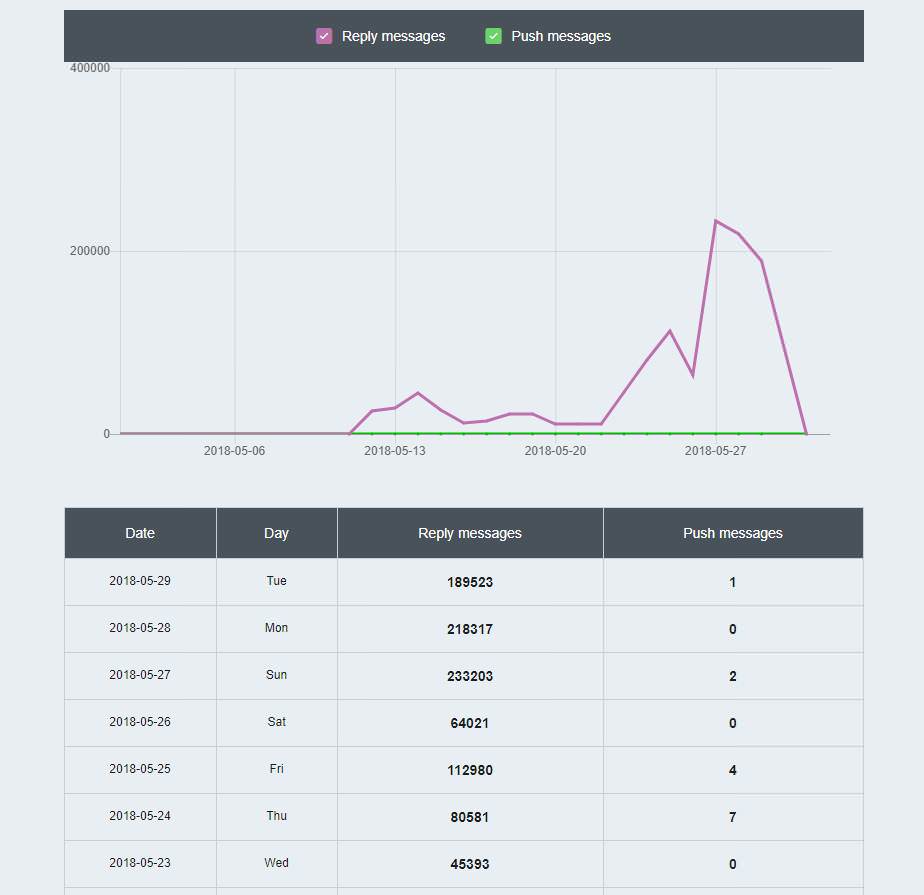Select the Wed day cell
The image size is (924, 895).
(276, 863)
